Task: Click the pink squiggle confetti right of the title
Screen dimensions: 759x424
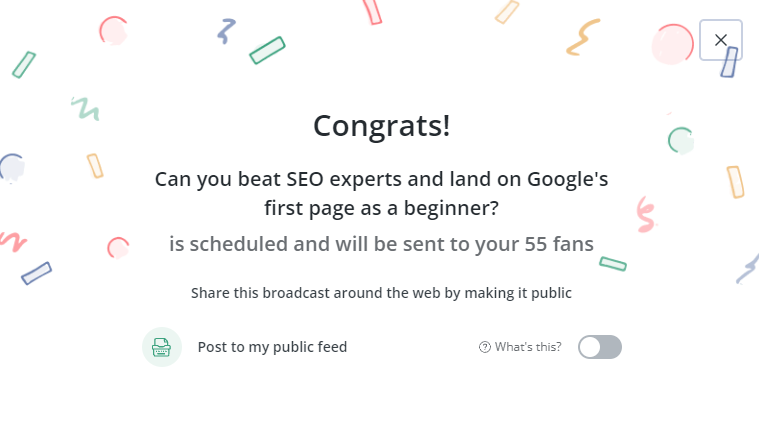Action: 646,213
